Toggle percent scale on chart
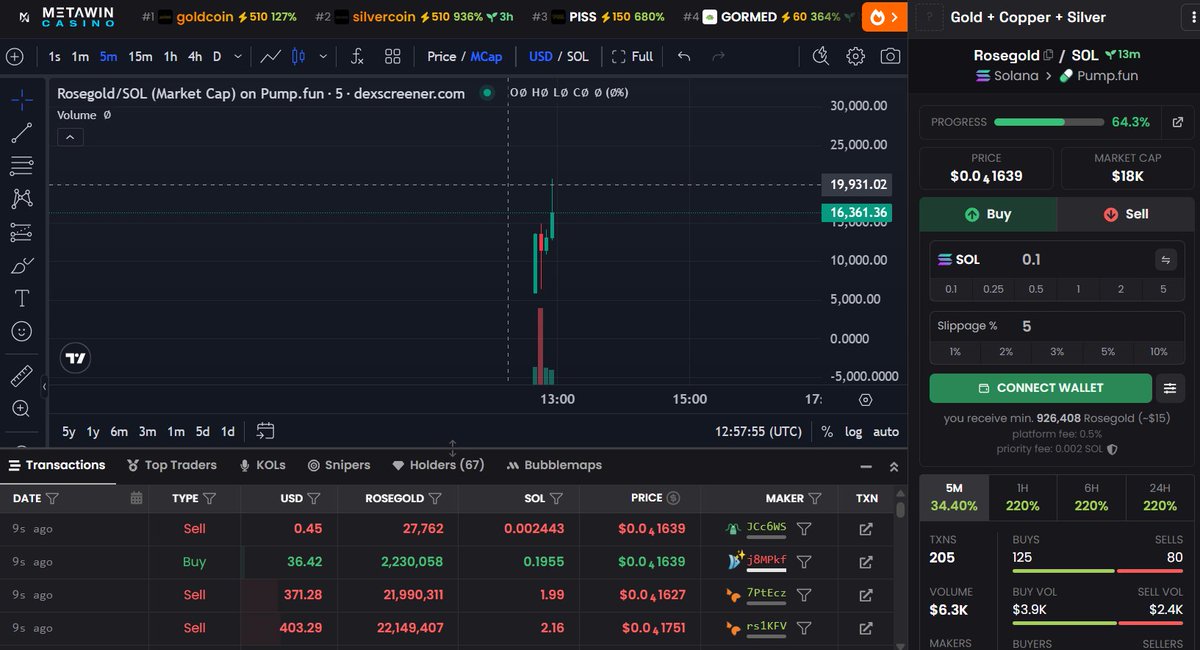Image resolution: width=1200 pixels, height=650 pixels. point(827,432)
